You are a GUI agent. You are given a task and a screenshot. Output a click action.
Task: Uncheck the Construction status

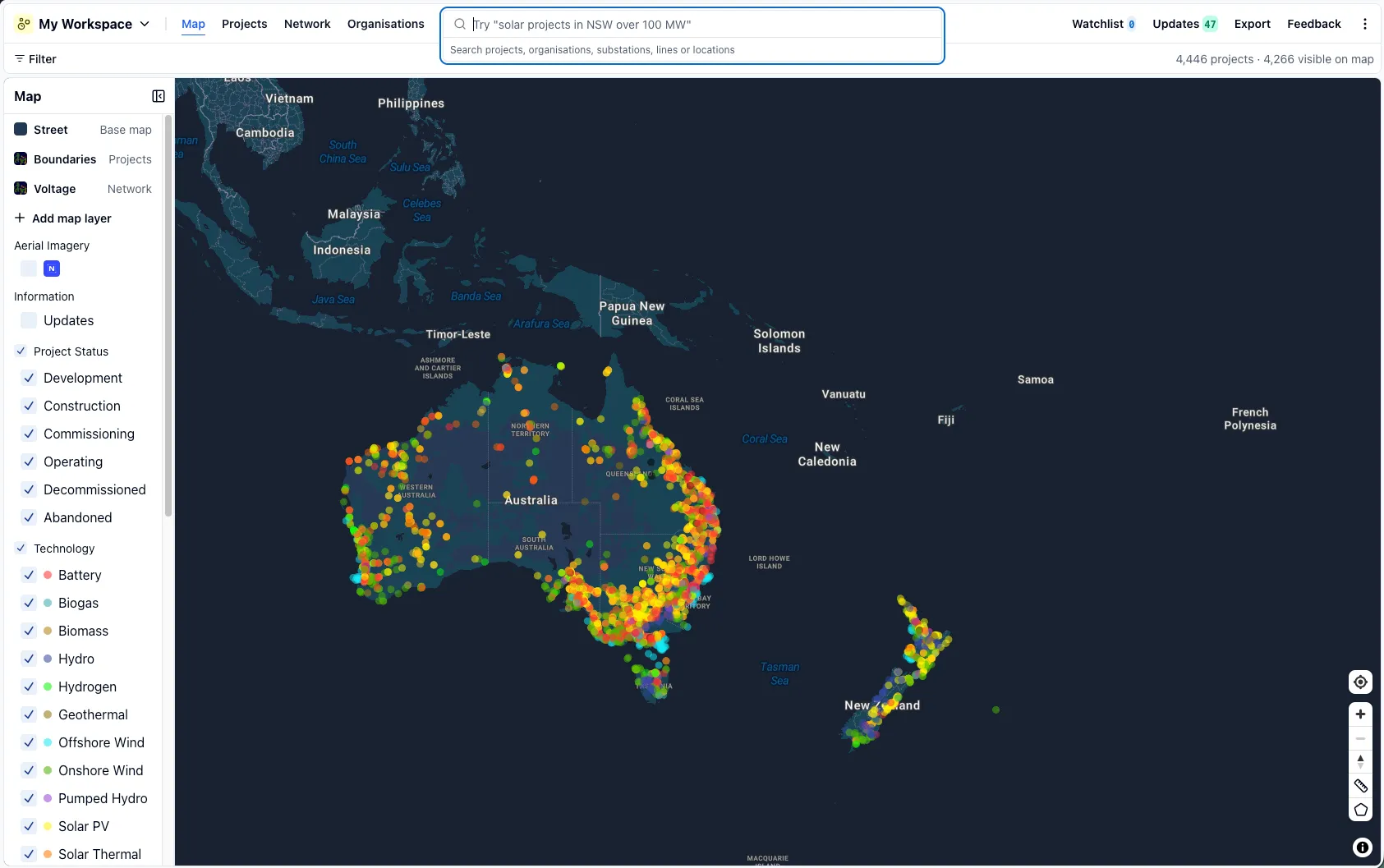click(29, 406)
